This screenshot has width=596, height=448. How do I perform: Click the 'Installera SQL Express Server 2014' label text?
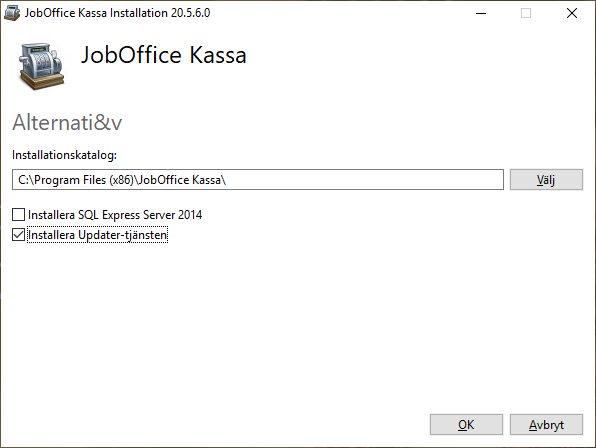(115, 215)
